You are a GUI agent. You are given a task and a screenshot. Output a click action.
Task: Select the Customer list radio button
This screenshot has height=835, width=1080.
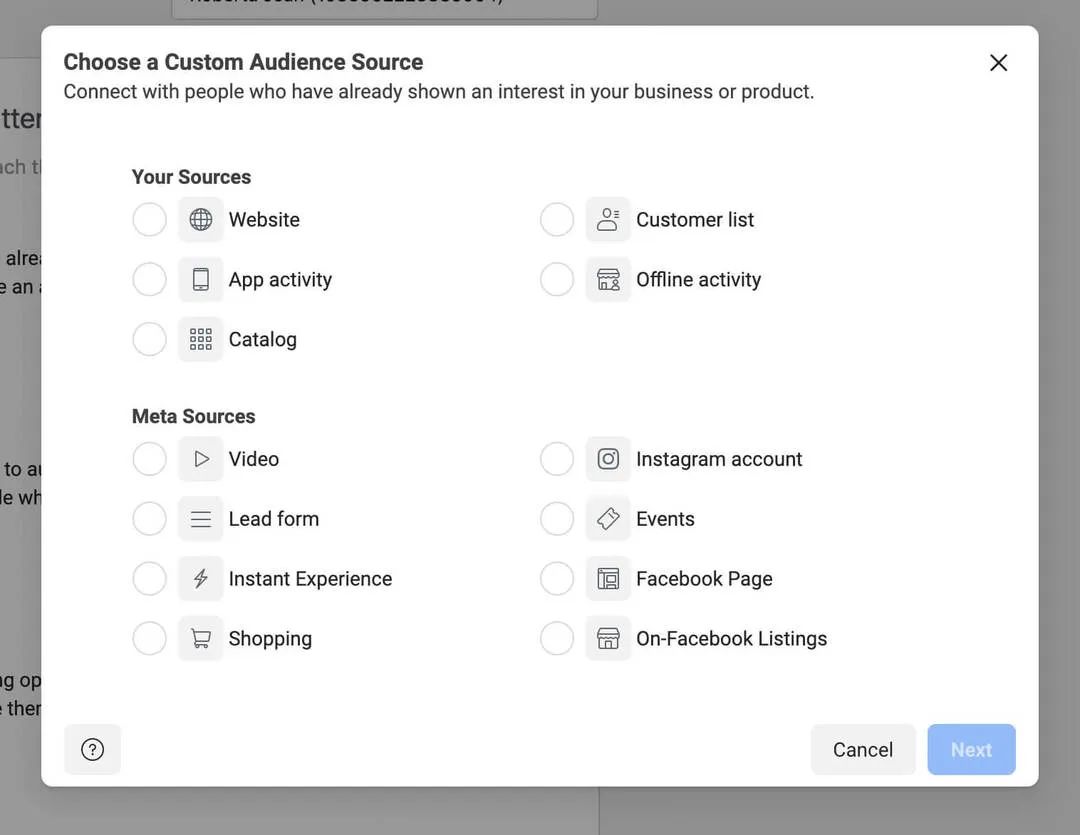(557, 220)
